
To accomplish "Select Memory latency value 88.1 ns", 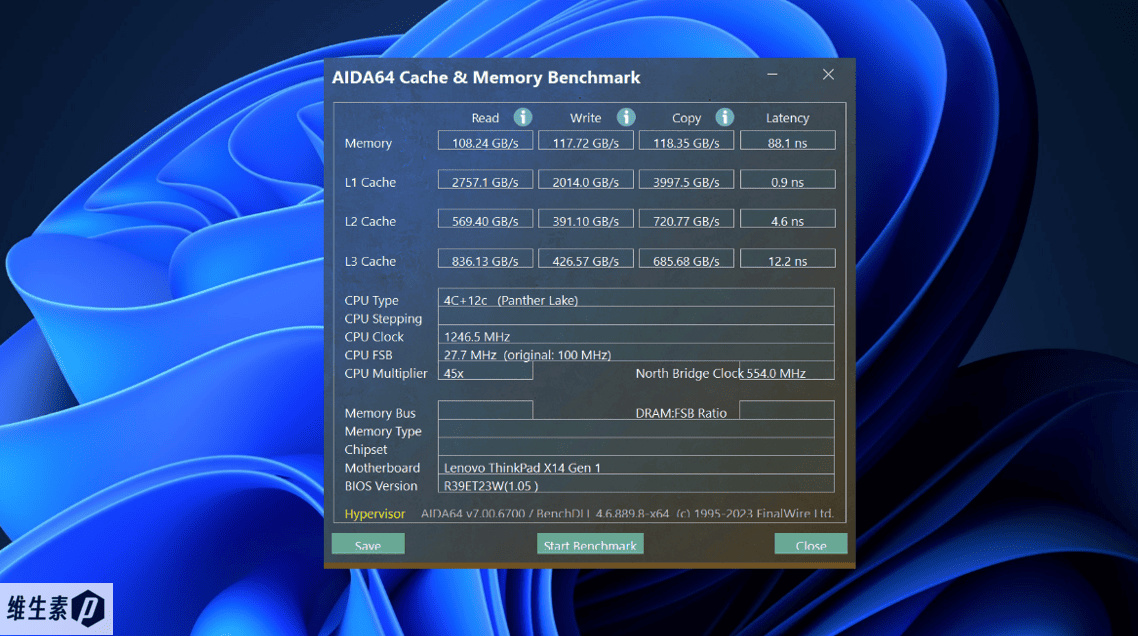I will tap(787, 141).
